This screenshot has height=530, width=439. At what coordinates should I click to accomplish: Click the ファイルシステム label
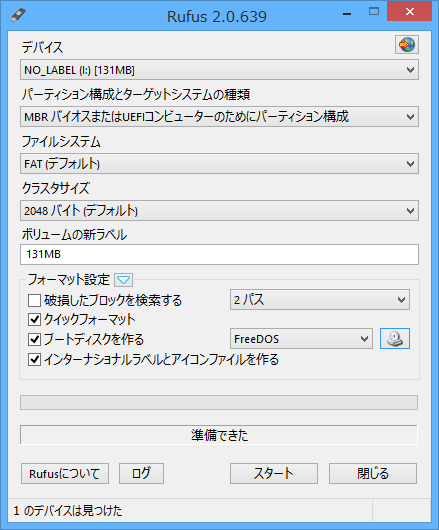(61, 142)
